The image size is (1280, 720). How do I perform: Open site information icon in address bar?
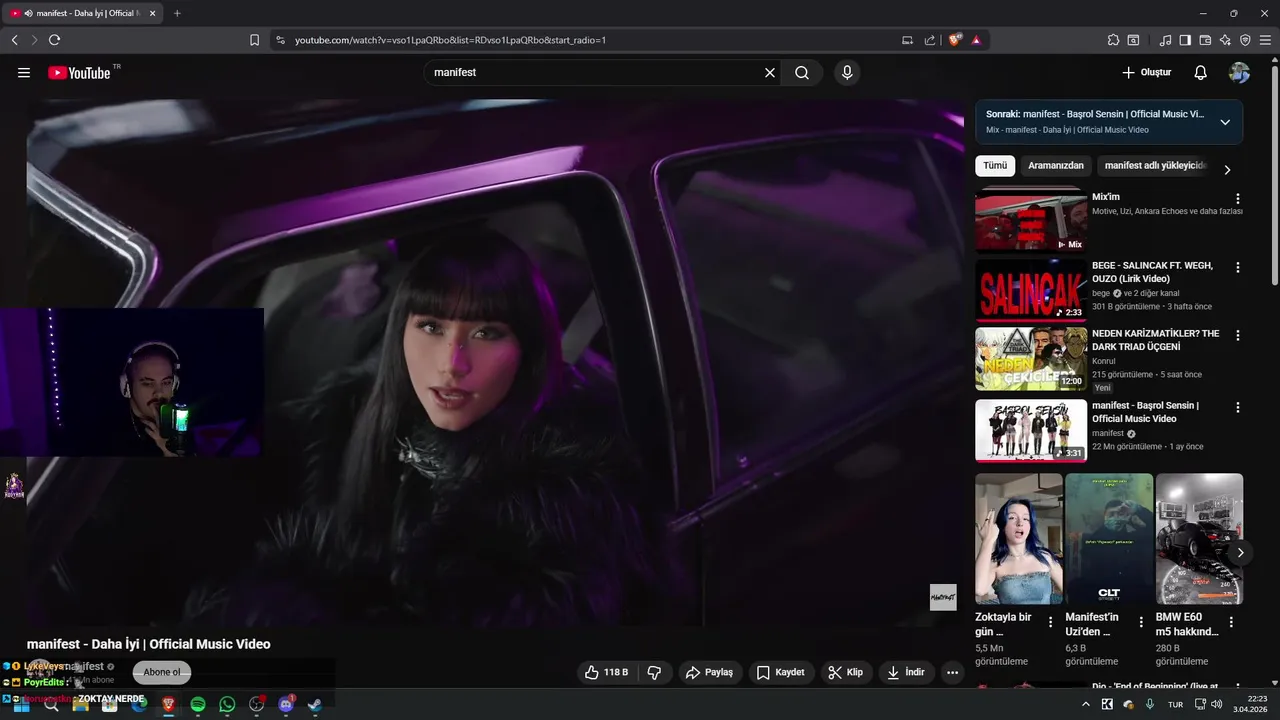coord(280,40)
